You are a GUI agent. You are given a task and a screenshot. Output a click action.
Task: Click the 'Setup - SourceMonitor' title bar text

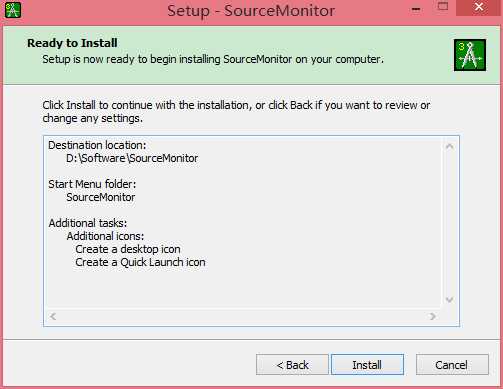tap(251, 11)
